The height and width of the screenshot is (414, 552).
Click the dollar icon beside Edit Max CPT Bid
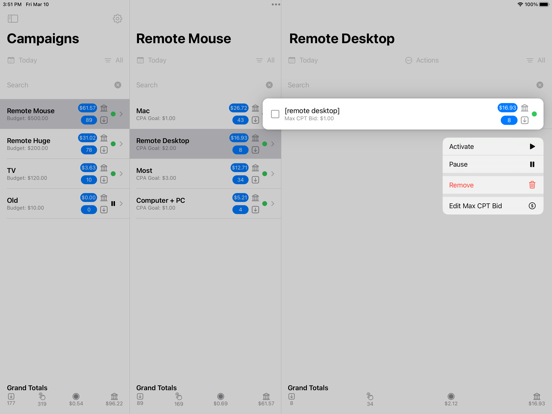click(x=532, y=206)
